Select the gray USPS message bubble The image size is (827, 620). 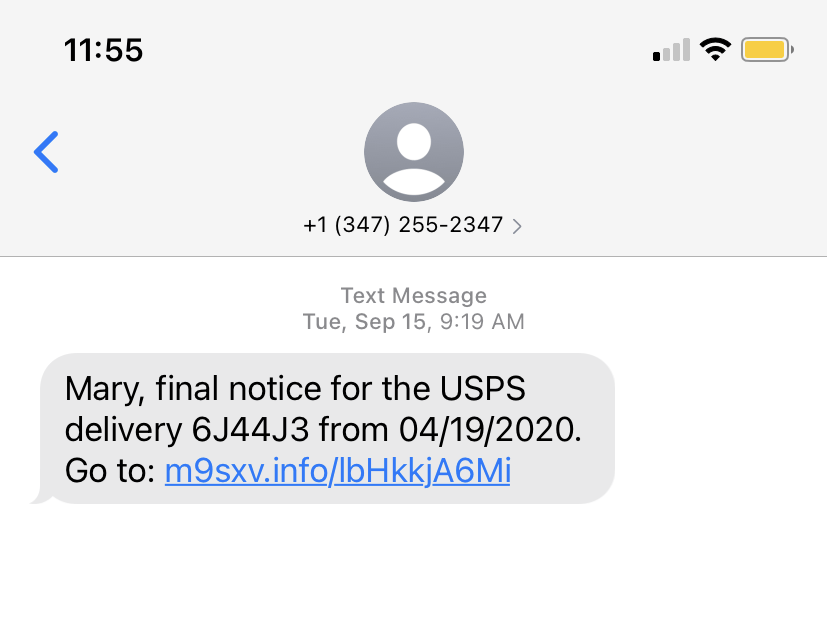[327, 429]
